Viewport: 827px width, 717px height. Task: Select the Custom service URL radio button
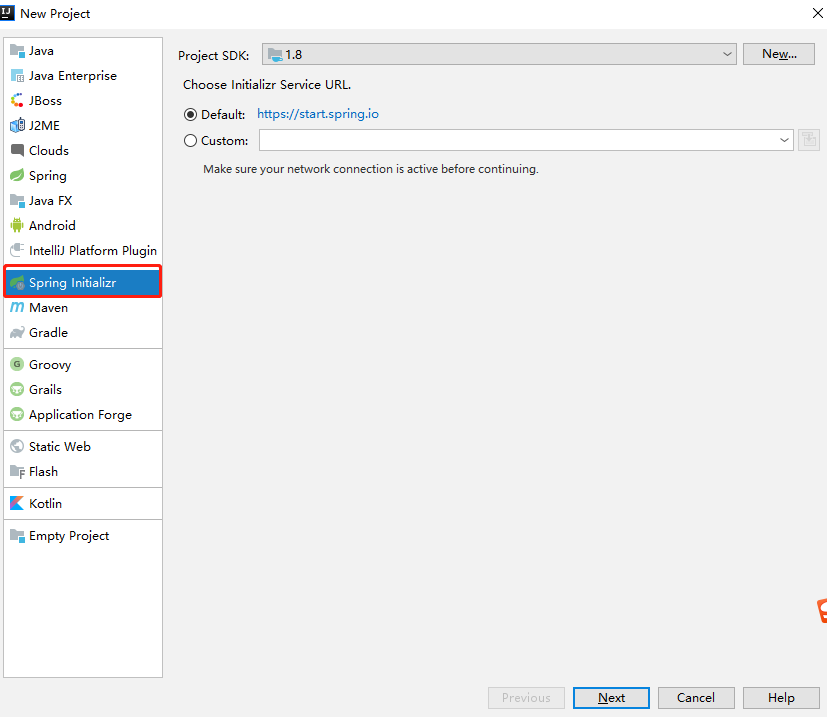tap(190, 141)
